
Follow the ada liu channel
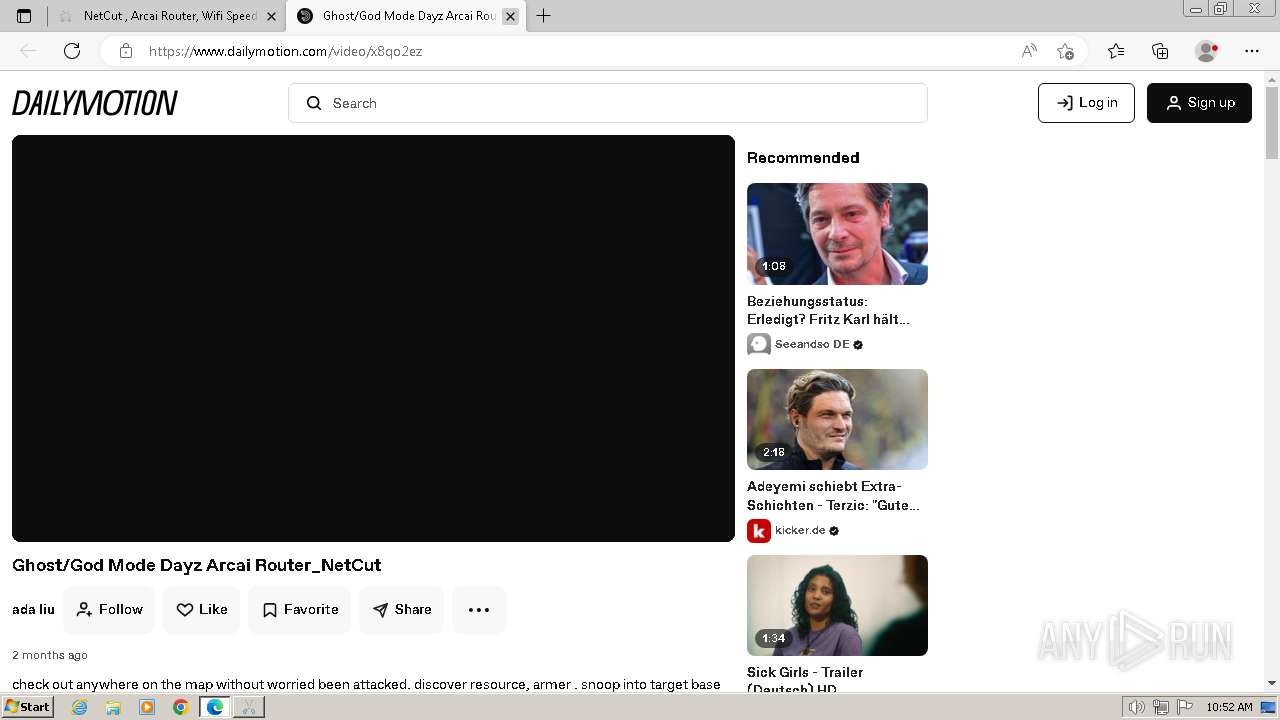click(x=109, y=609)
